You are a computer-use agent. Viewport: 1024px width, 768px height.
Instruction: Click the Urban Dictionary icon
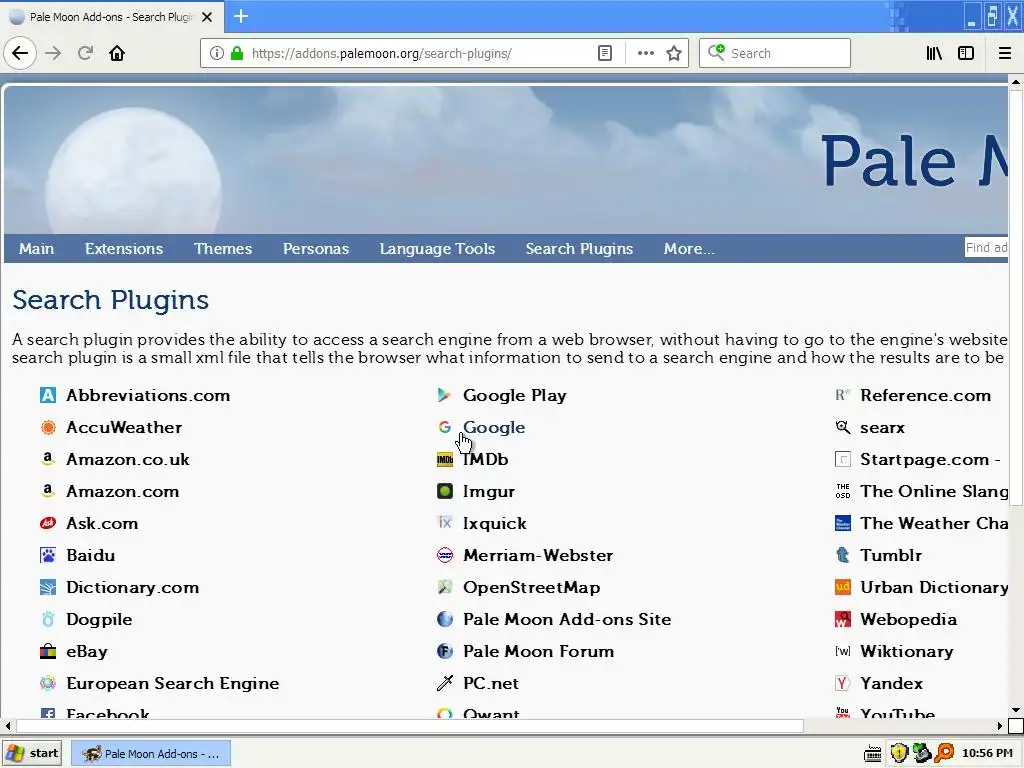tap(842, 587)
